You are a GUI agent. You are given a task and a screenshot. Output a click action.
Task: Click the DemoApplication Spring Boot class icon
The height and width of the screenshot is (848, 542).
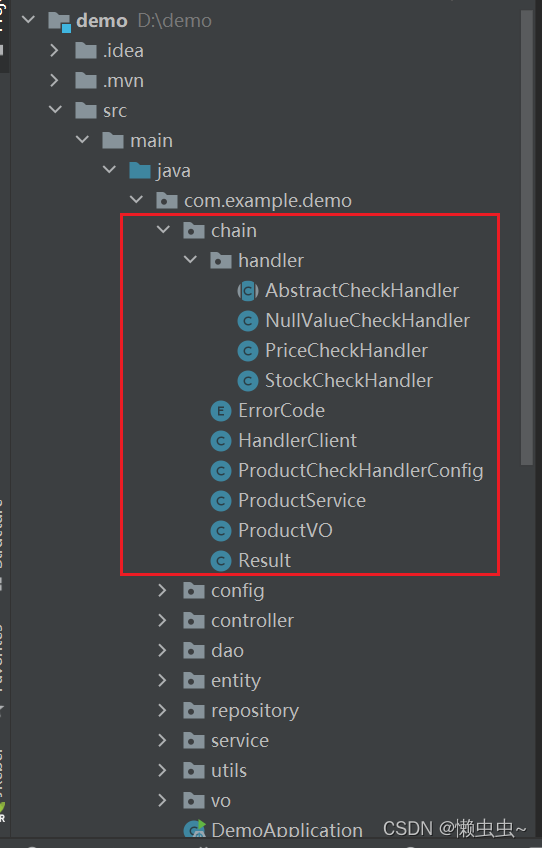pos(195,830)
